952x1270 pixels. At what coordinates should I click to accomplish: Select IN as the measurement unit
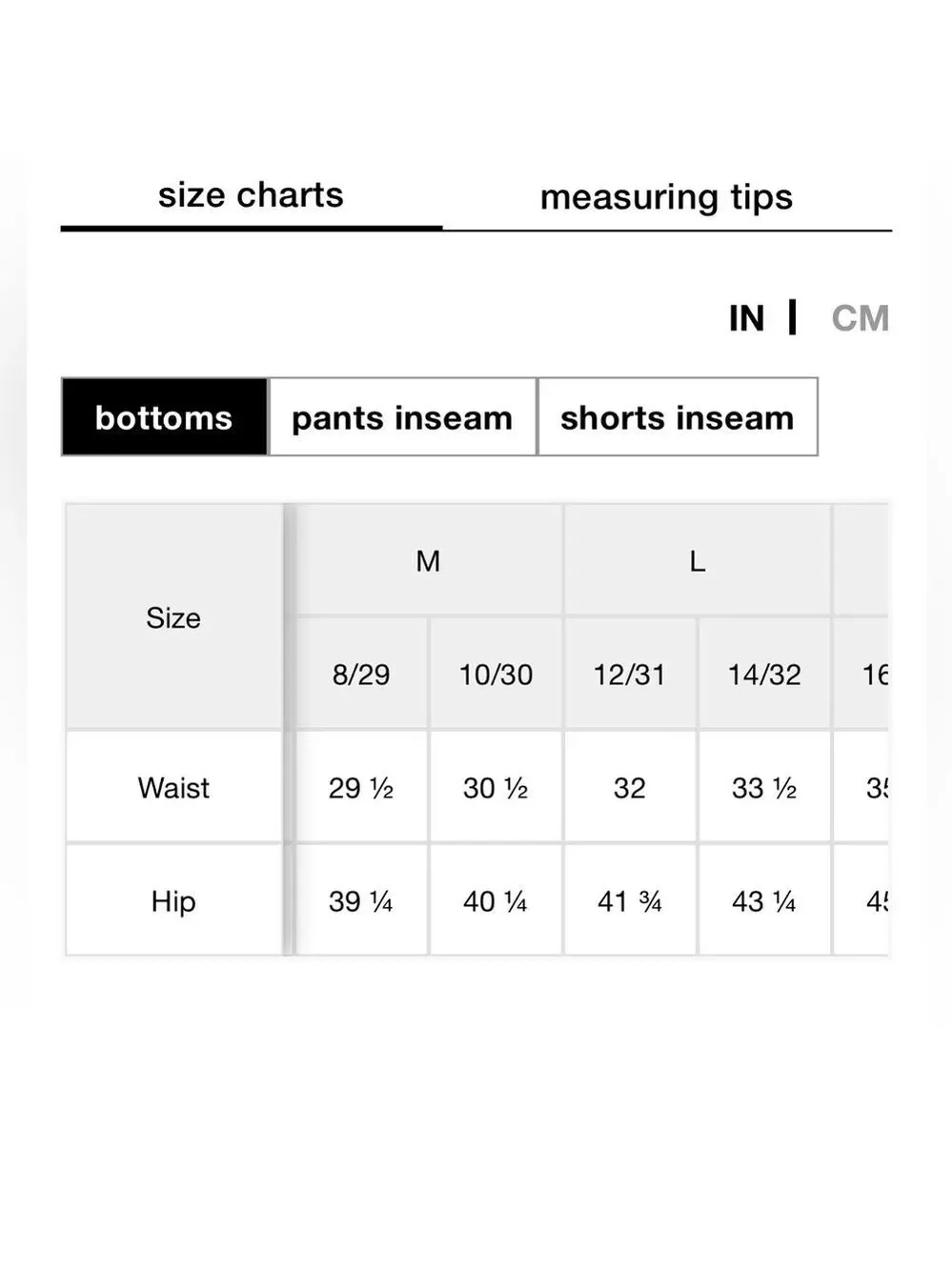point(746,318)
